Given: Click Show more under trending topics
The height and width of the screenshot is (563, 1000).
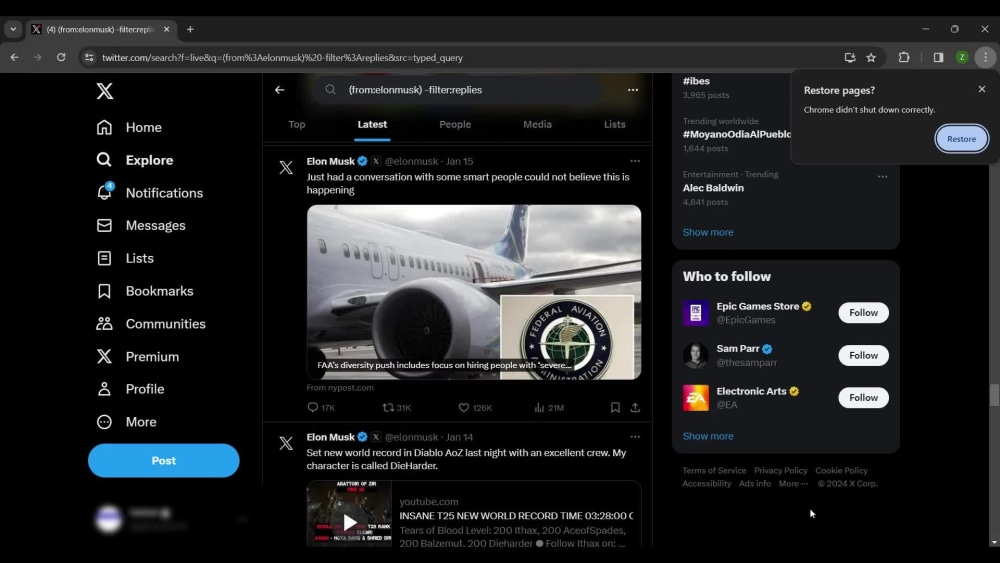Looking at the screenshot, I should (x=708, y=232).
